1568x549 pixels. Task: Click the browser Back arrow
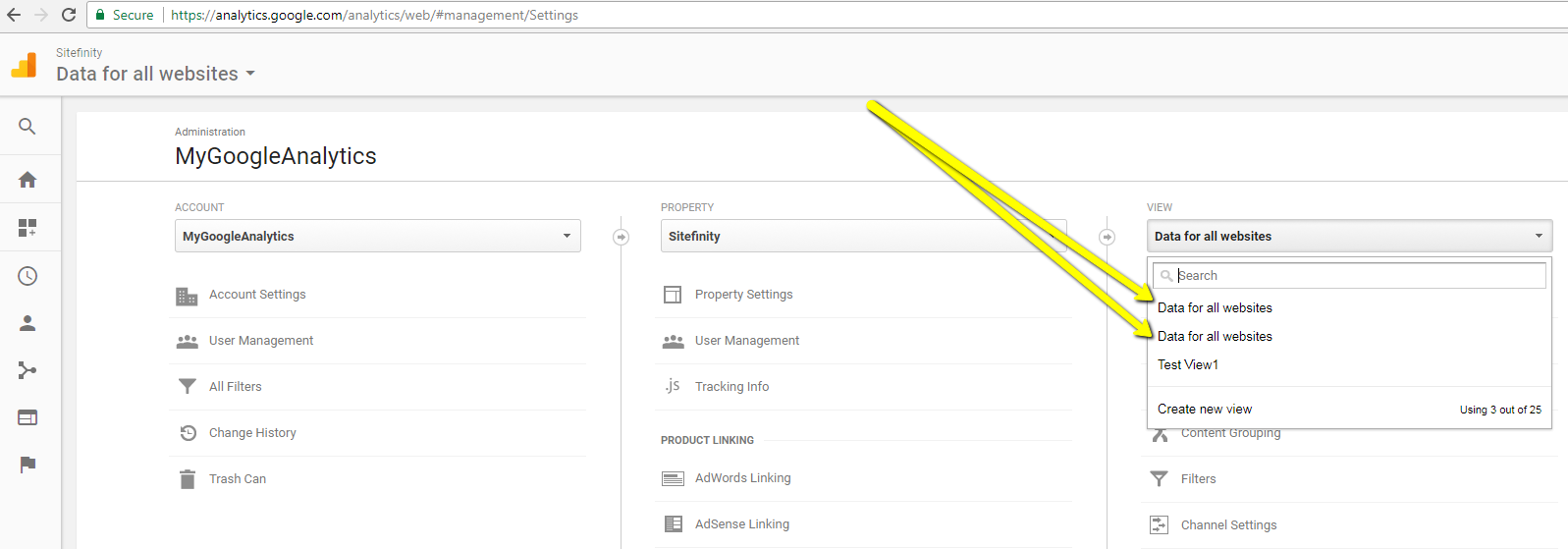(x=14, y=15)
